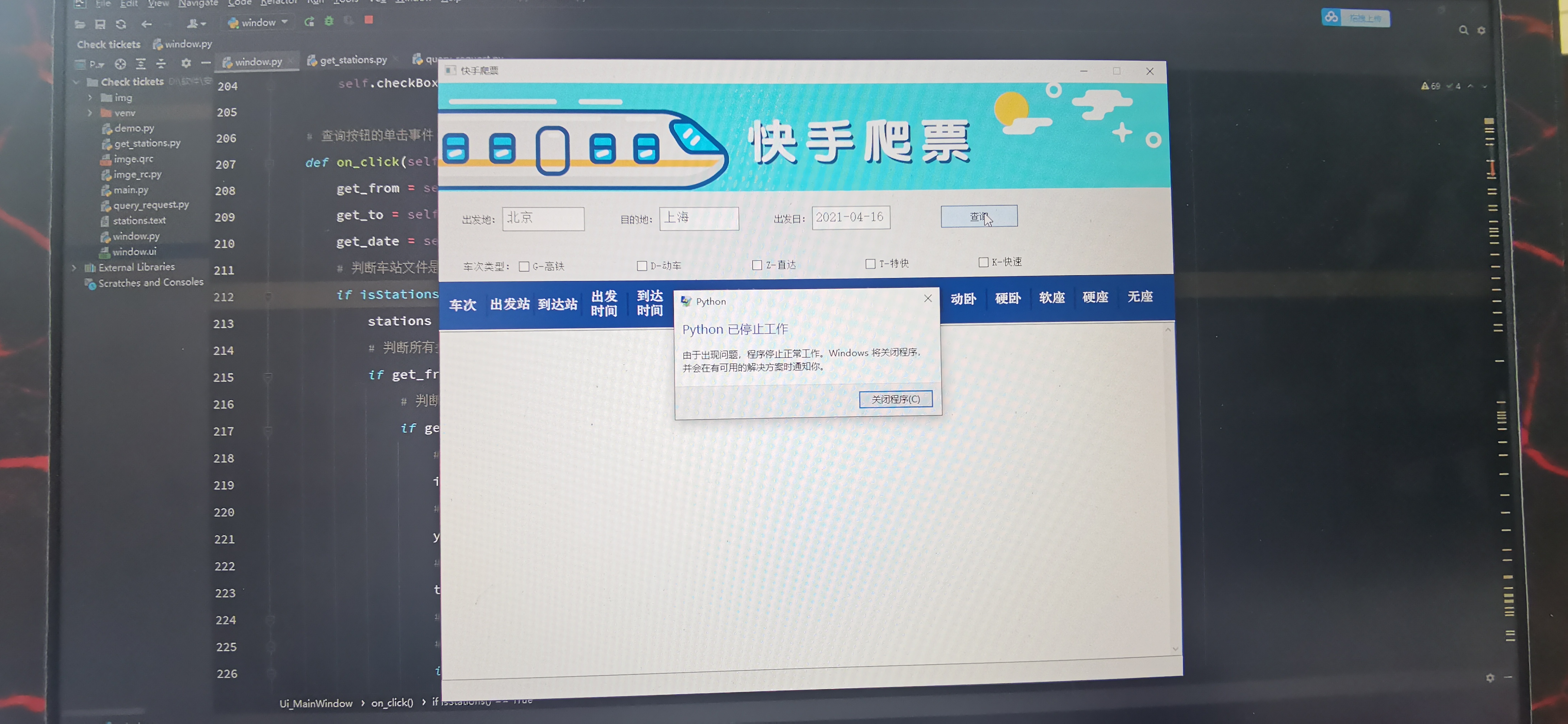The height and width of the screenshot is (724, 1568).
Task: Select imge.qrc in the project tree
Action: 127,160
